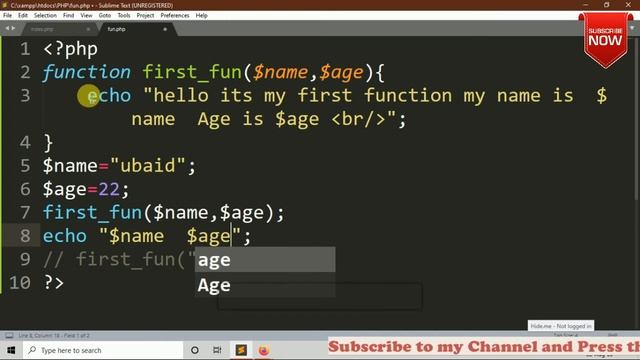Screen dimensions: 640x360
Task: Open the Find menu
Action: coord(69,16)
